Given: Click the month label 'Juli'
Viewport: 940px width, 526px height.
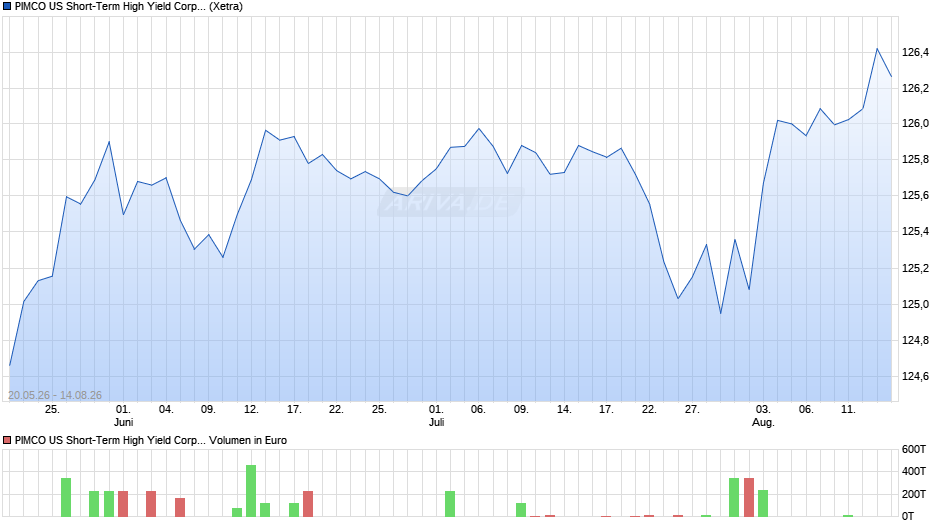Looking at the screenshot, I should coord(436,422).
